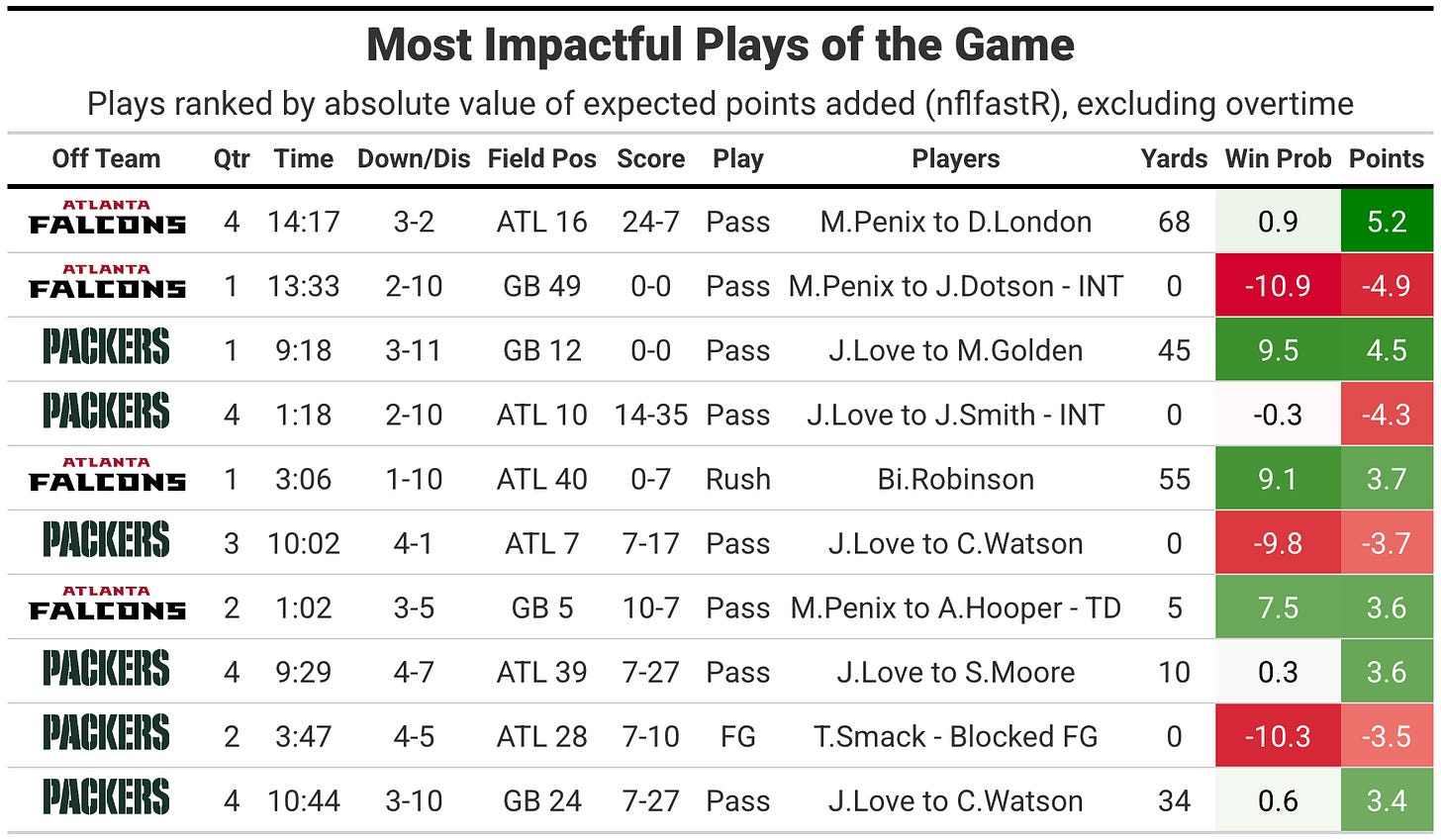Viewport: 1441px width, 840px height.
Task: Select the red -10.9 Win Prob cell
Action: 1278,285
